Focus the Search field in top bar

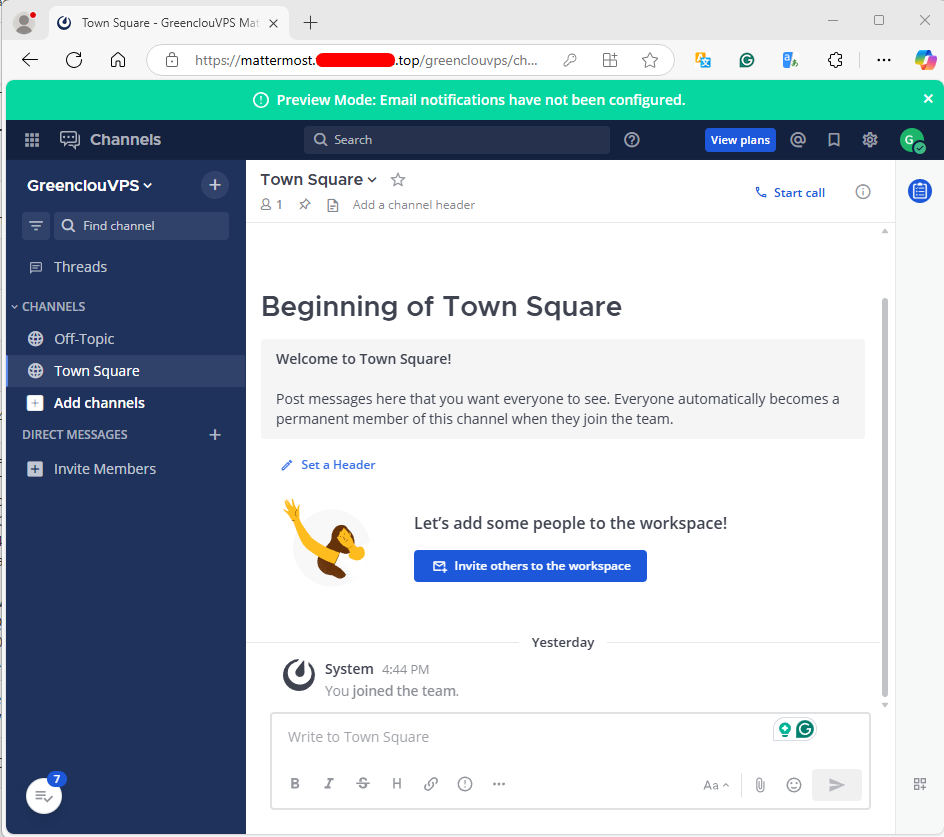click(x=457, y=140)
